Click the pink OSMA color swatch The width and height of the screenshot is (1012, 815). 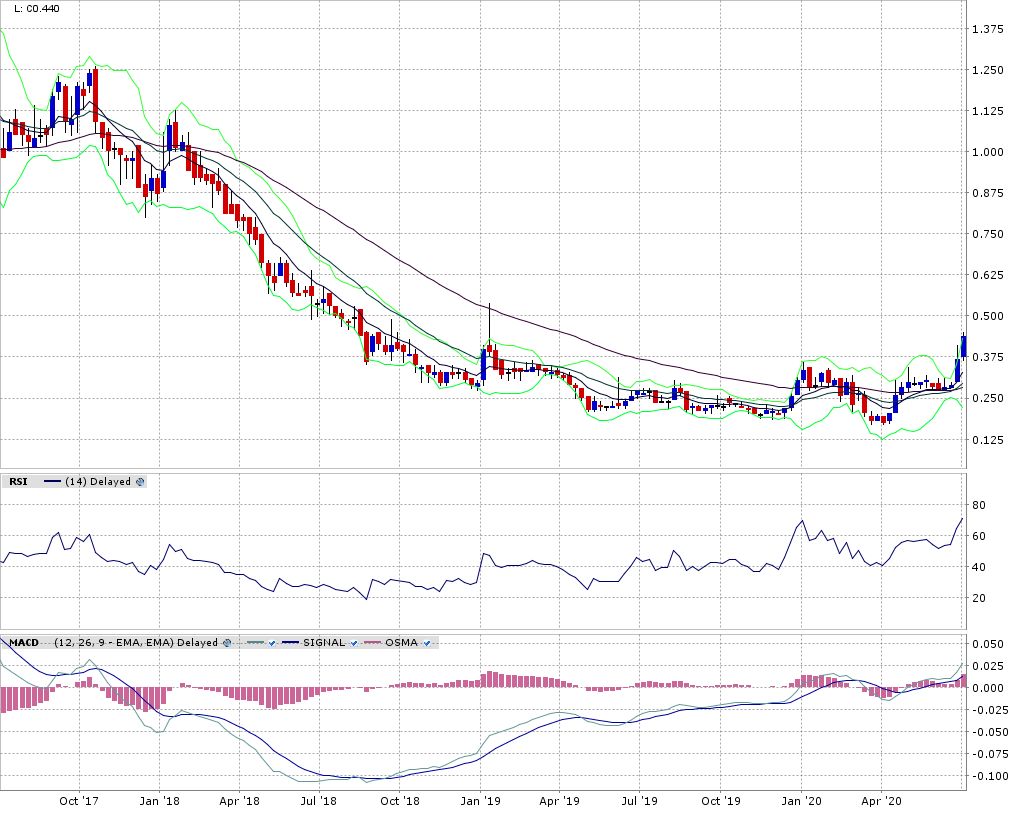373,642
